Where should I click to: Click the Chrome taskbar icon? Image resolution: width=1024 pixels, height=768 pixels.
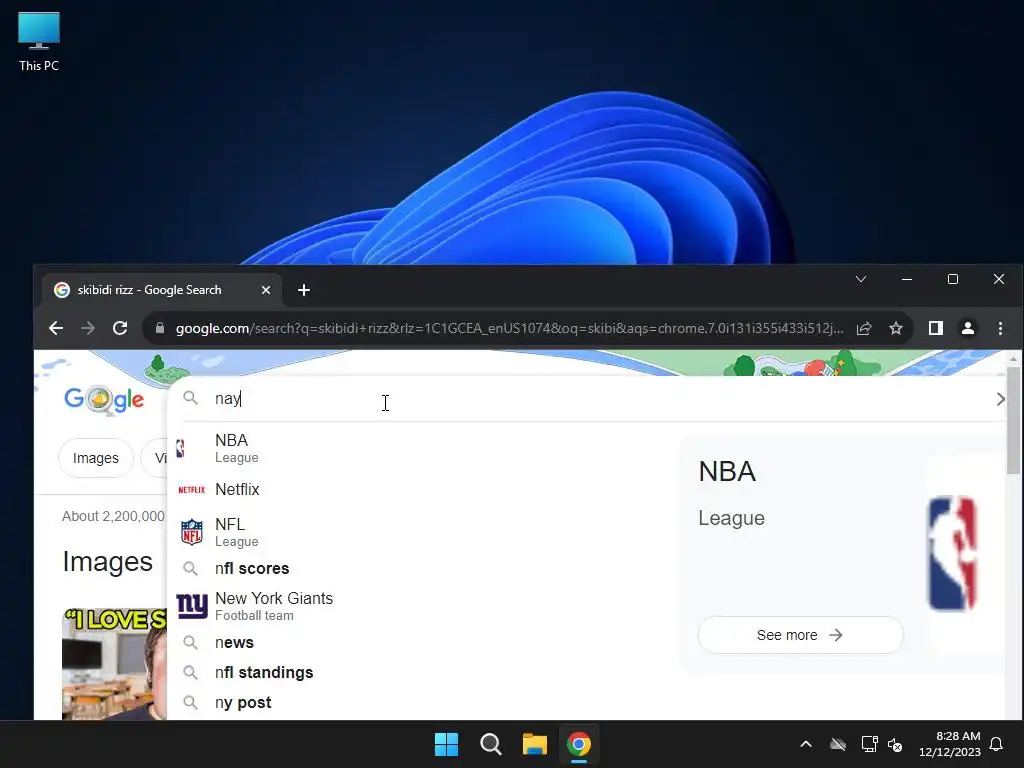click(x=579, y=744)
